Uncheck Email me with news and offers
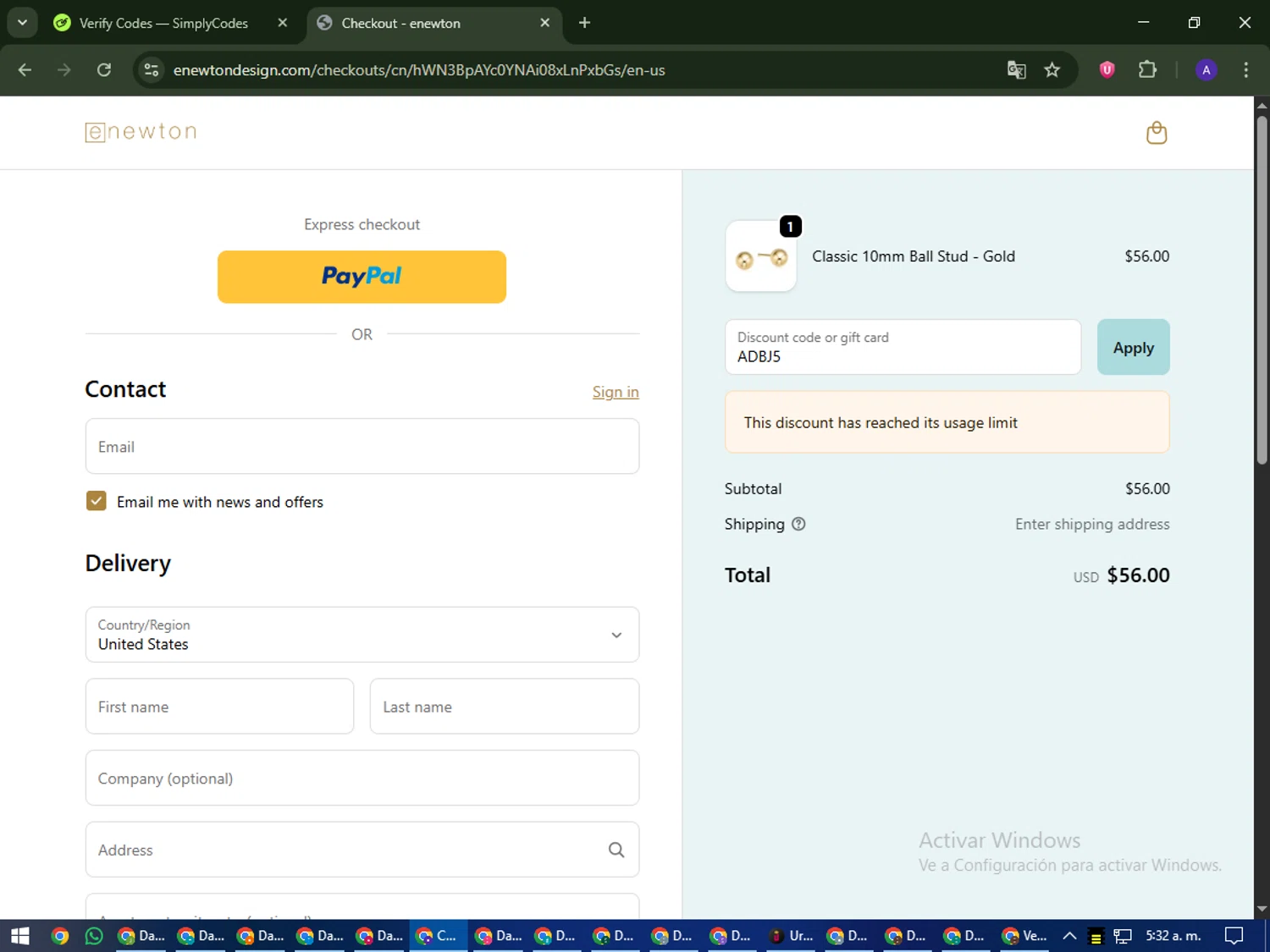 pos(97,501)
